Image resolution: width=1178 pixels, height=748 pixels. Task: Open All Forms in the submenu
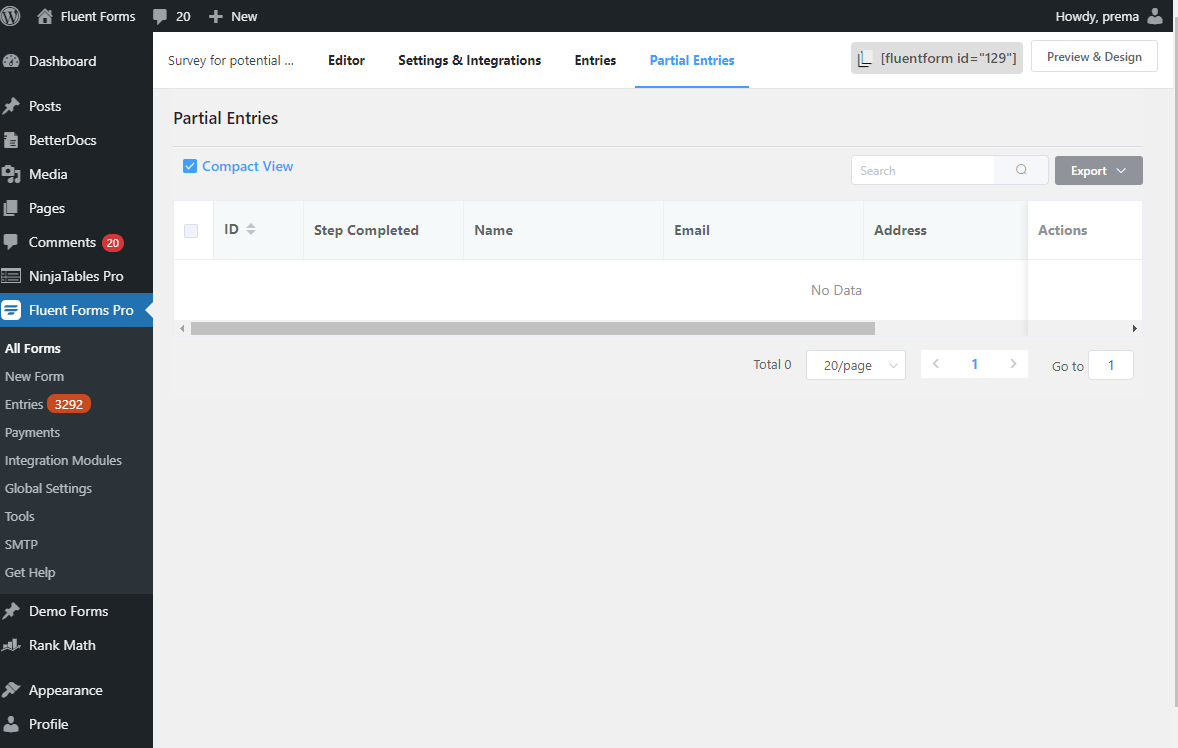pyautogui.click(x=33, y=348)
